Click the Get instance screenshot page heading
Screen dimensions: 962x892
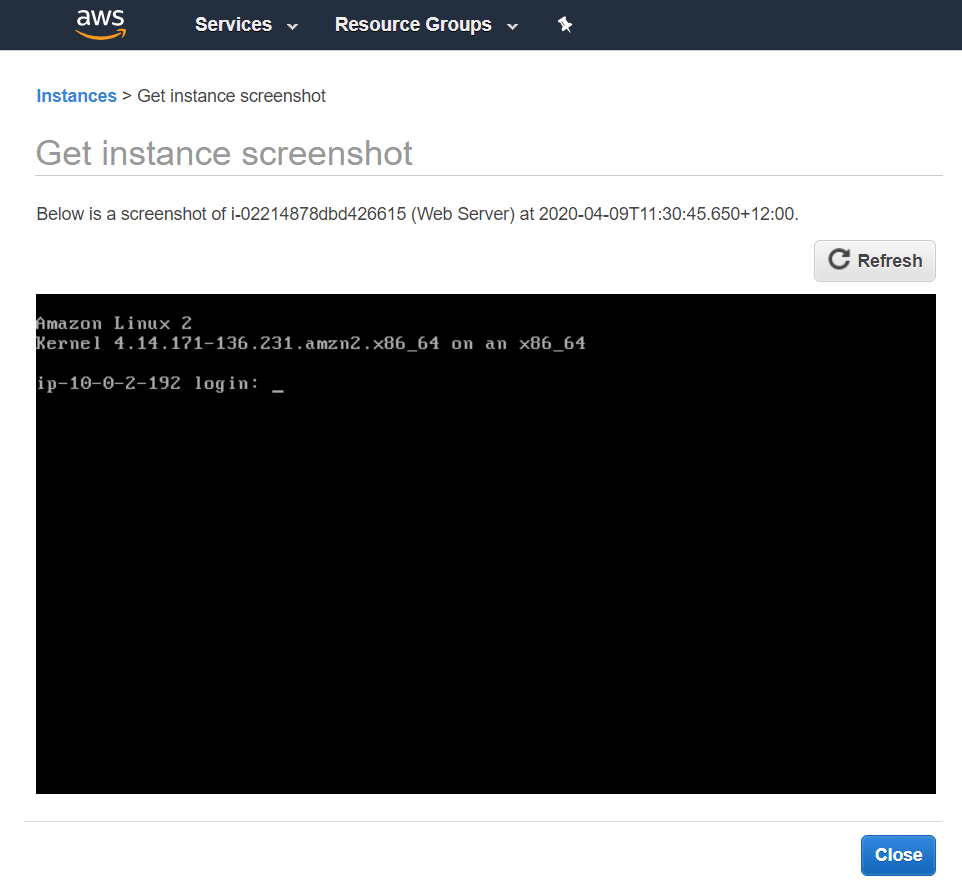pos(224,153)
